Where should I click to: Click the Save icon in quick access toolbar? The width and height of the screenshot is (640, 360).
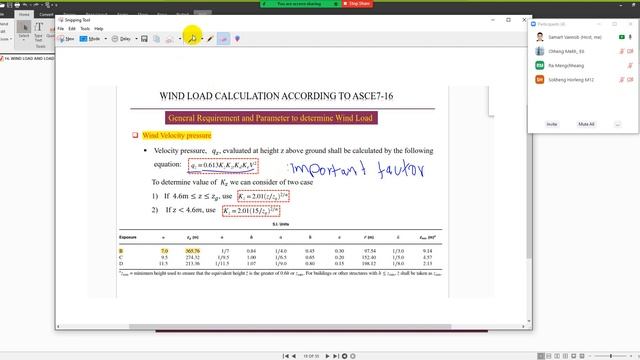(9, 5)
